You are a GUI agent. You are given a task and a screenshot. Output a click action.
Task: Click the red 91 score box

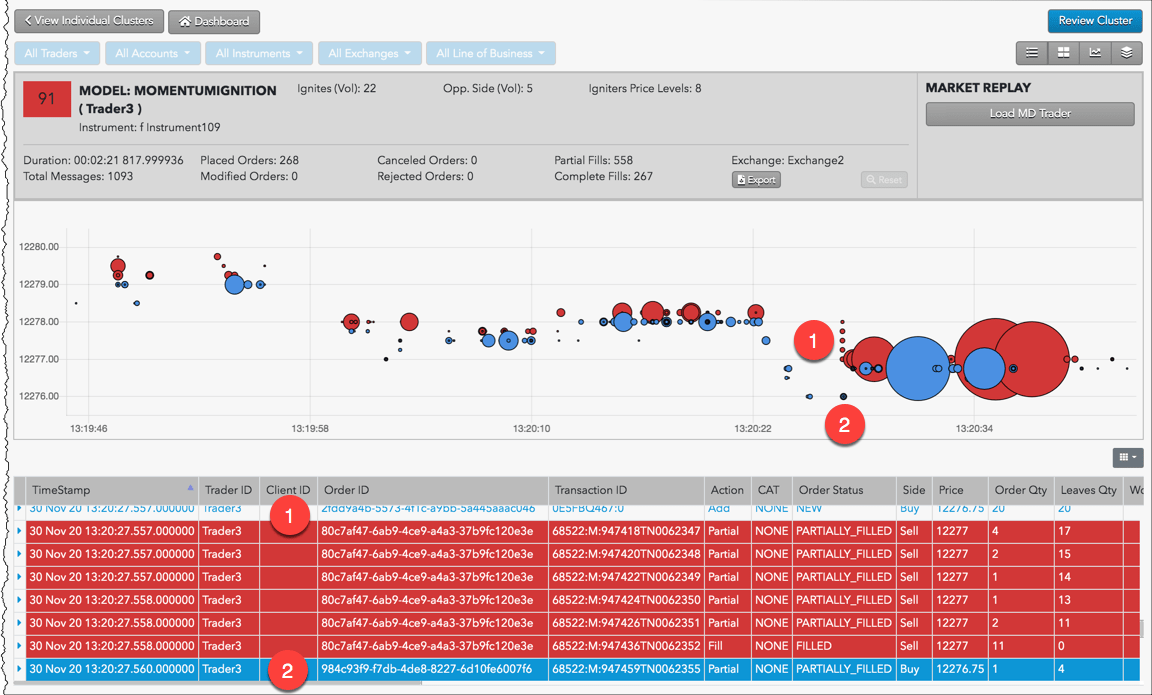(47, 99)
